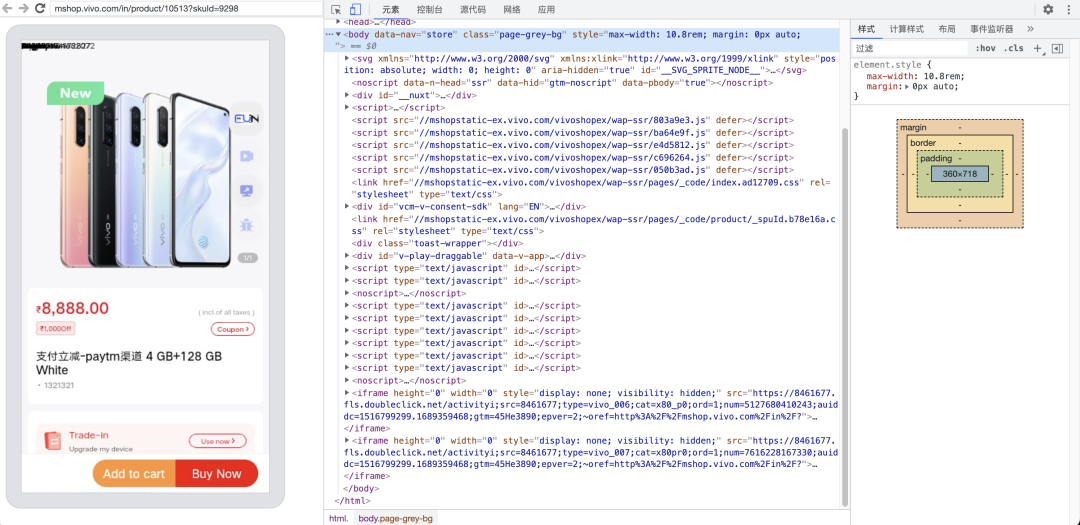Click the script row for ba64e9f.js
This screenshot has width=1080, height=525.
point(572,132)
